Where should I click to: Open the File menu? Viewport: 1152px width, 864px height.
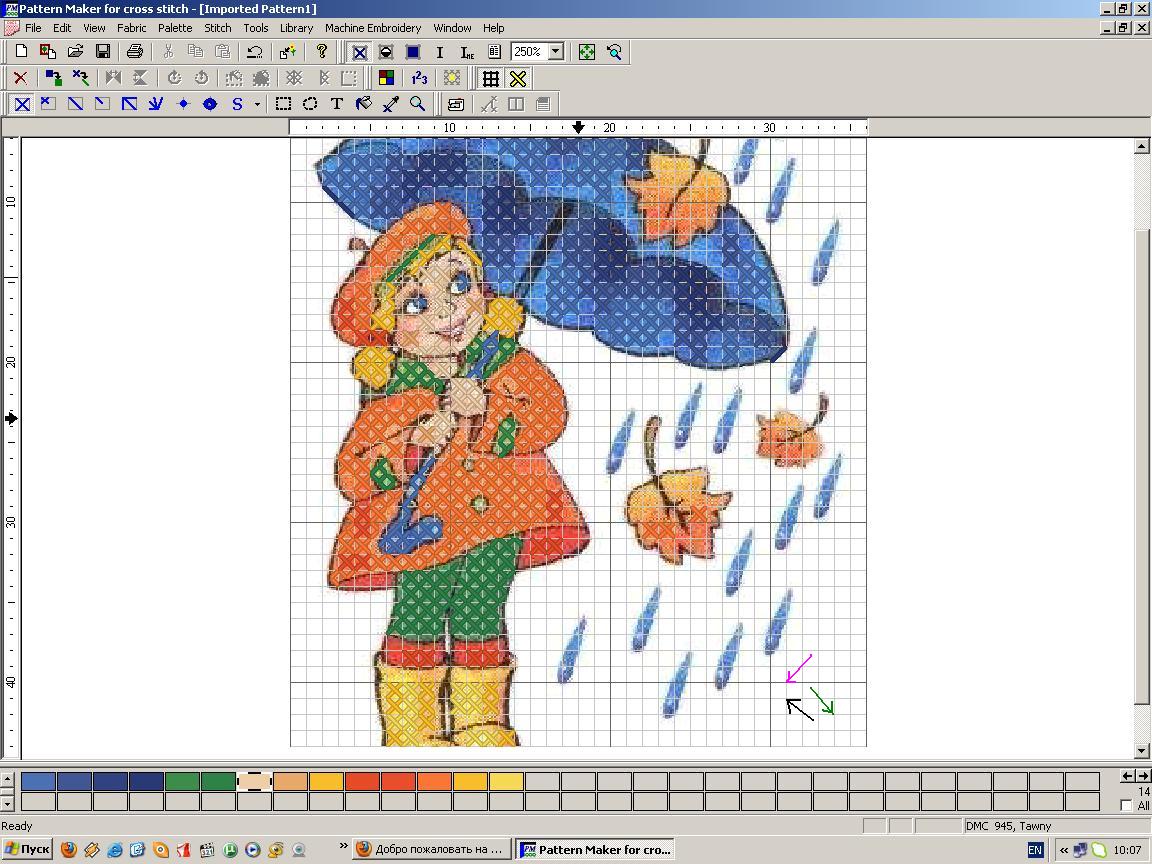click(x=33, y=28)
